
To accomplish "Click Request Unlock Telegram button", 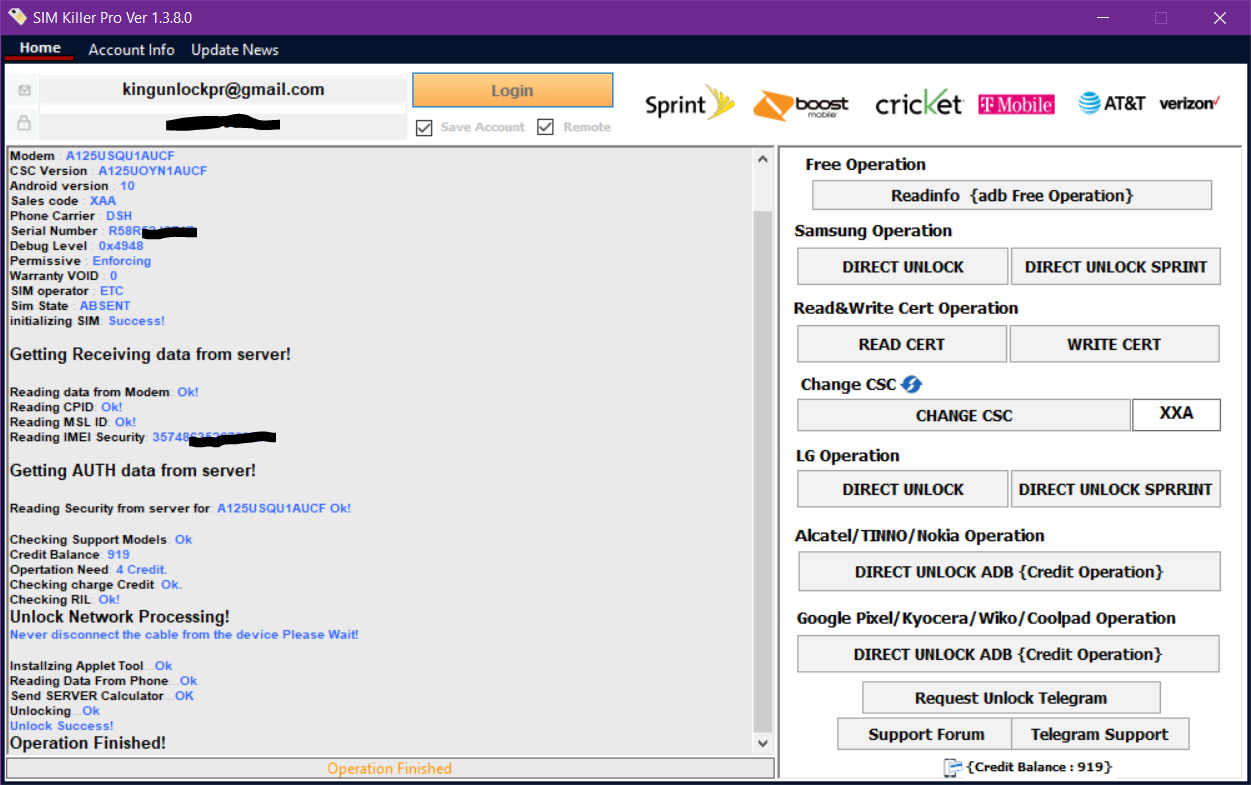I will (x=1011, y=698).
